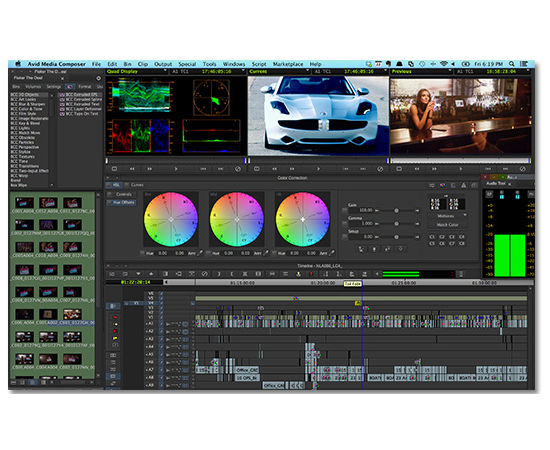Click the Wi-Fi icon in menu bar

[444, 64]
